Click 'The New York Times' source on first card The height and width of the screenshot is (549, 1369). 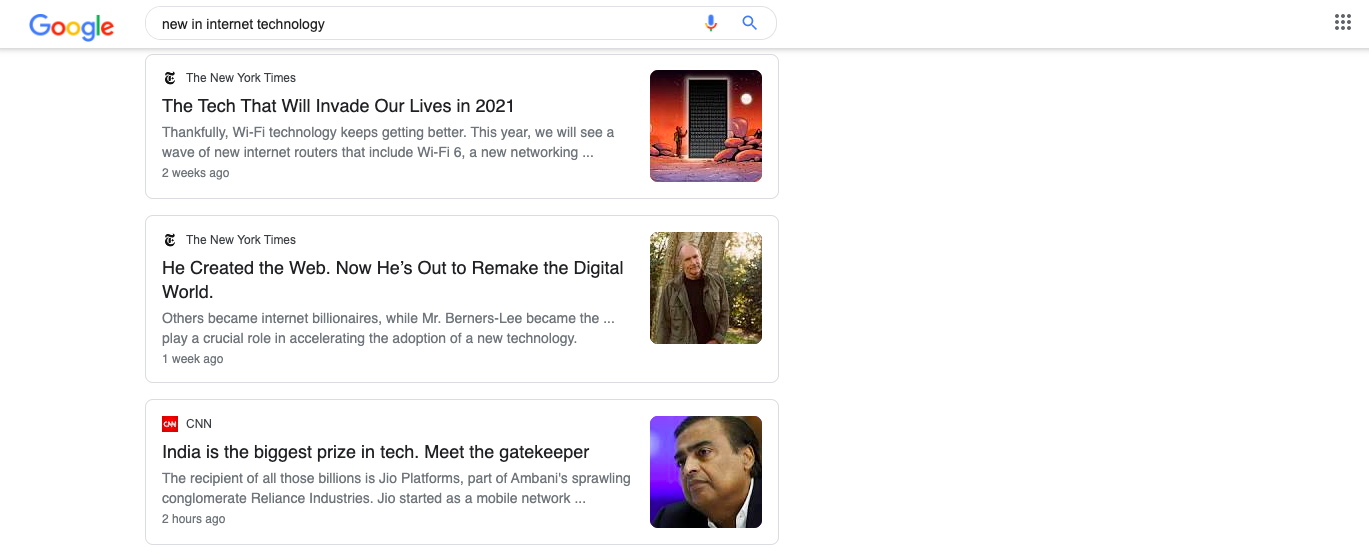coord(241,78)
